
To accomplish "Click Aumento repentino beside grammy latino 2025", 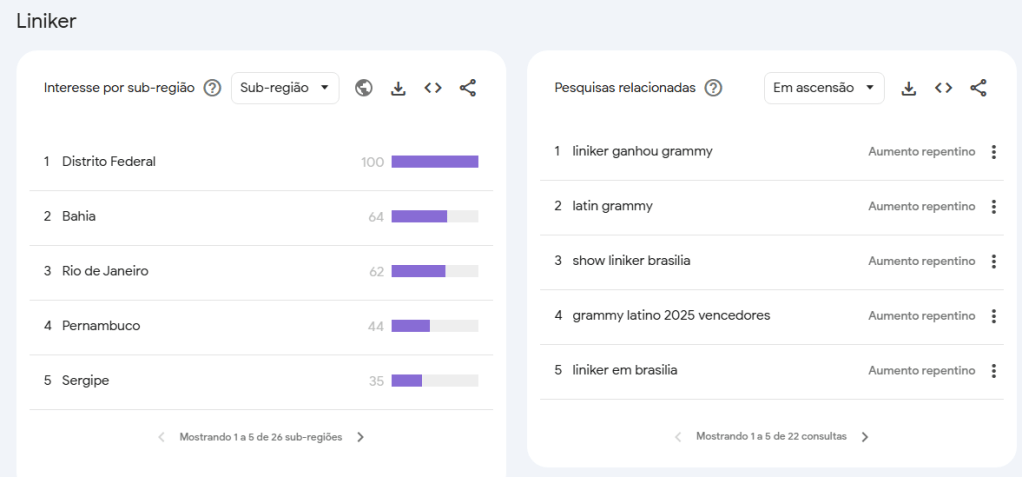I will (922, 316).
